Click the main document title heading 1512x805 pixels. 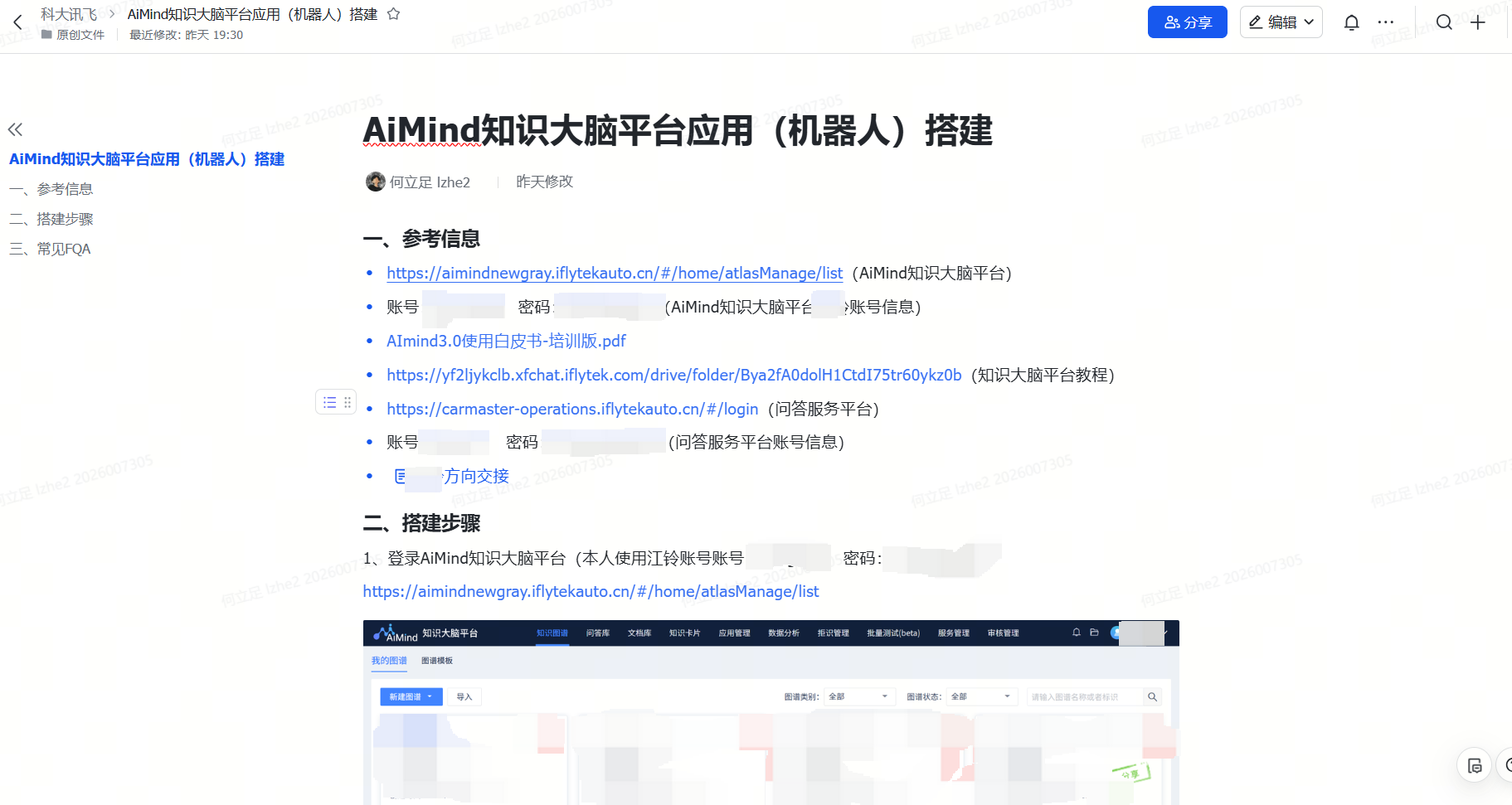point(678,130)
